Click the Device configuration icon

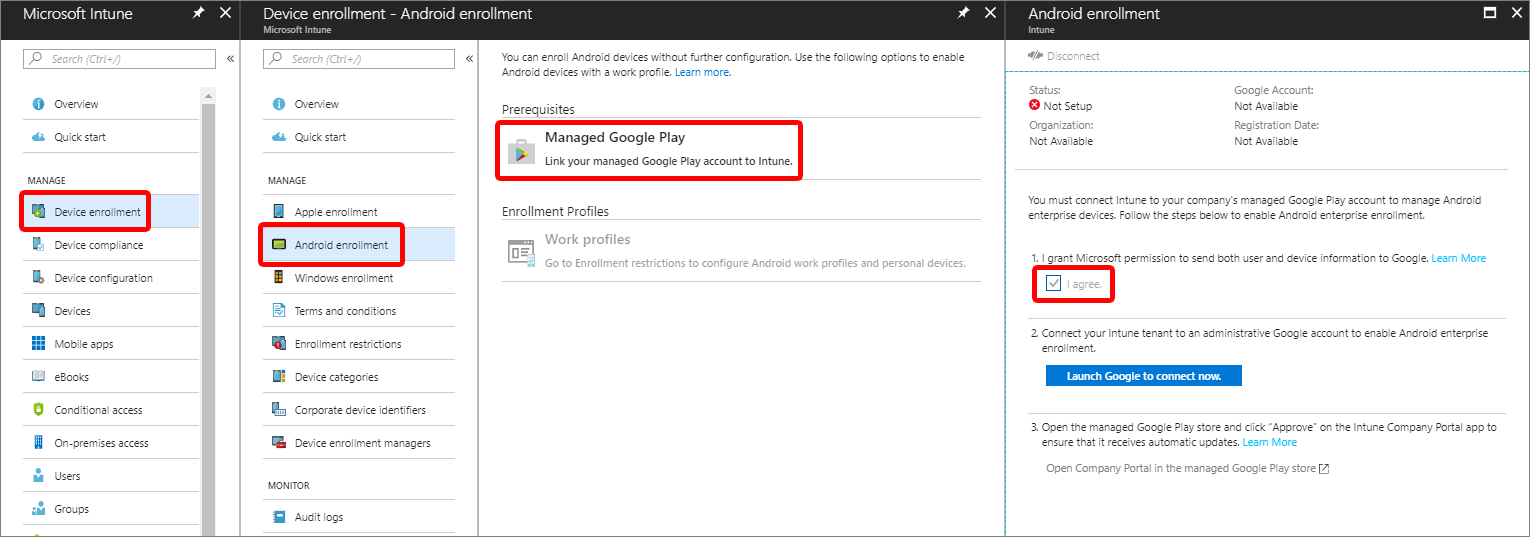click(38, 278)
